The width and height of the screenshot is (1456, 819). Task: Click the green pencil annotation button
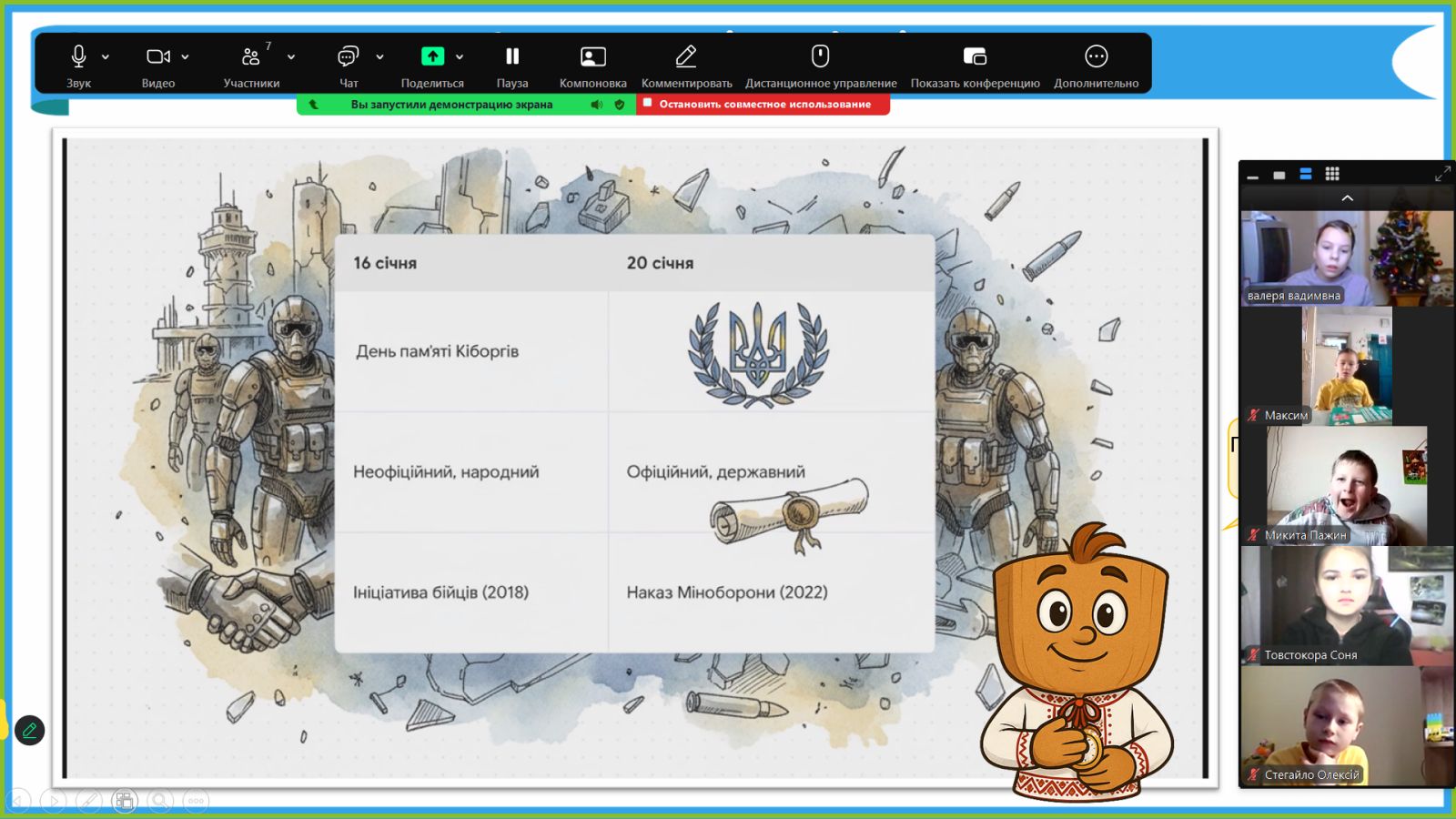pos(29,730)
